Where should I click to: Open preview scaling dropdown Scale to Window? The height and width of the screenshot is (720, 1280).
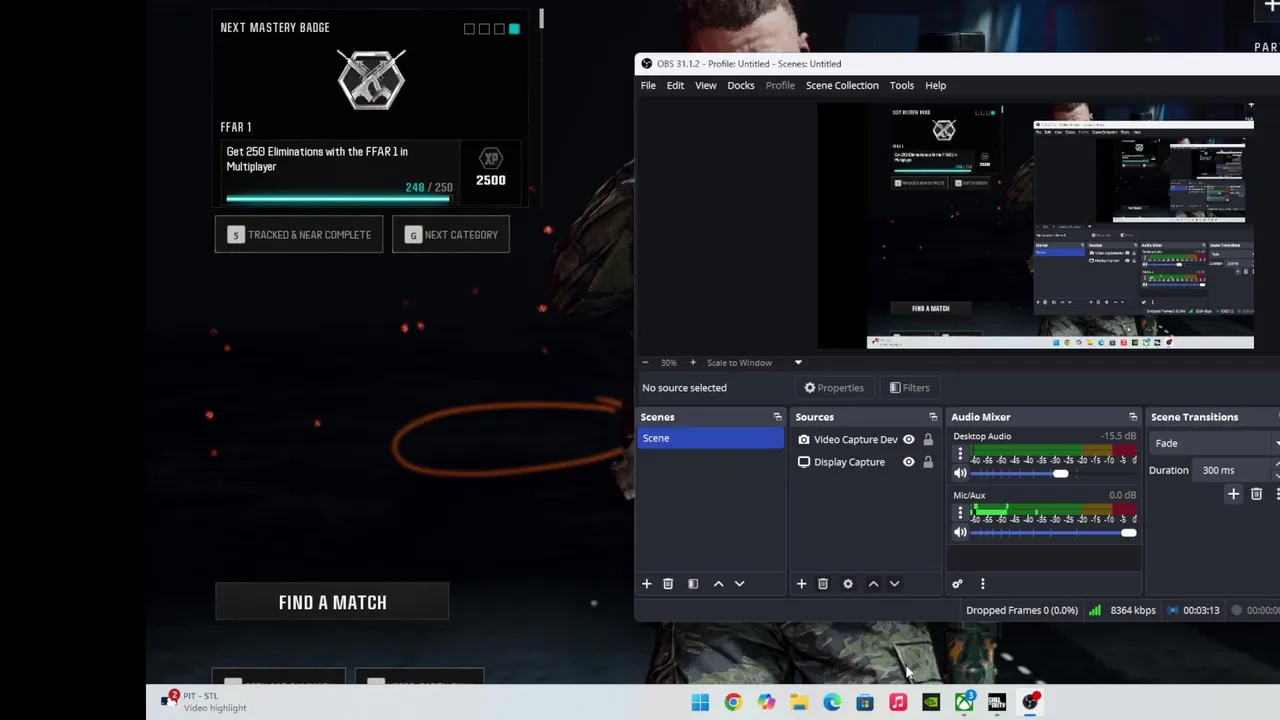point(754,363)
